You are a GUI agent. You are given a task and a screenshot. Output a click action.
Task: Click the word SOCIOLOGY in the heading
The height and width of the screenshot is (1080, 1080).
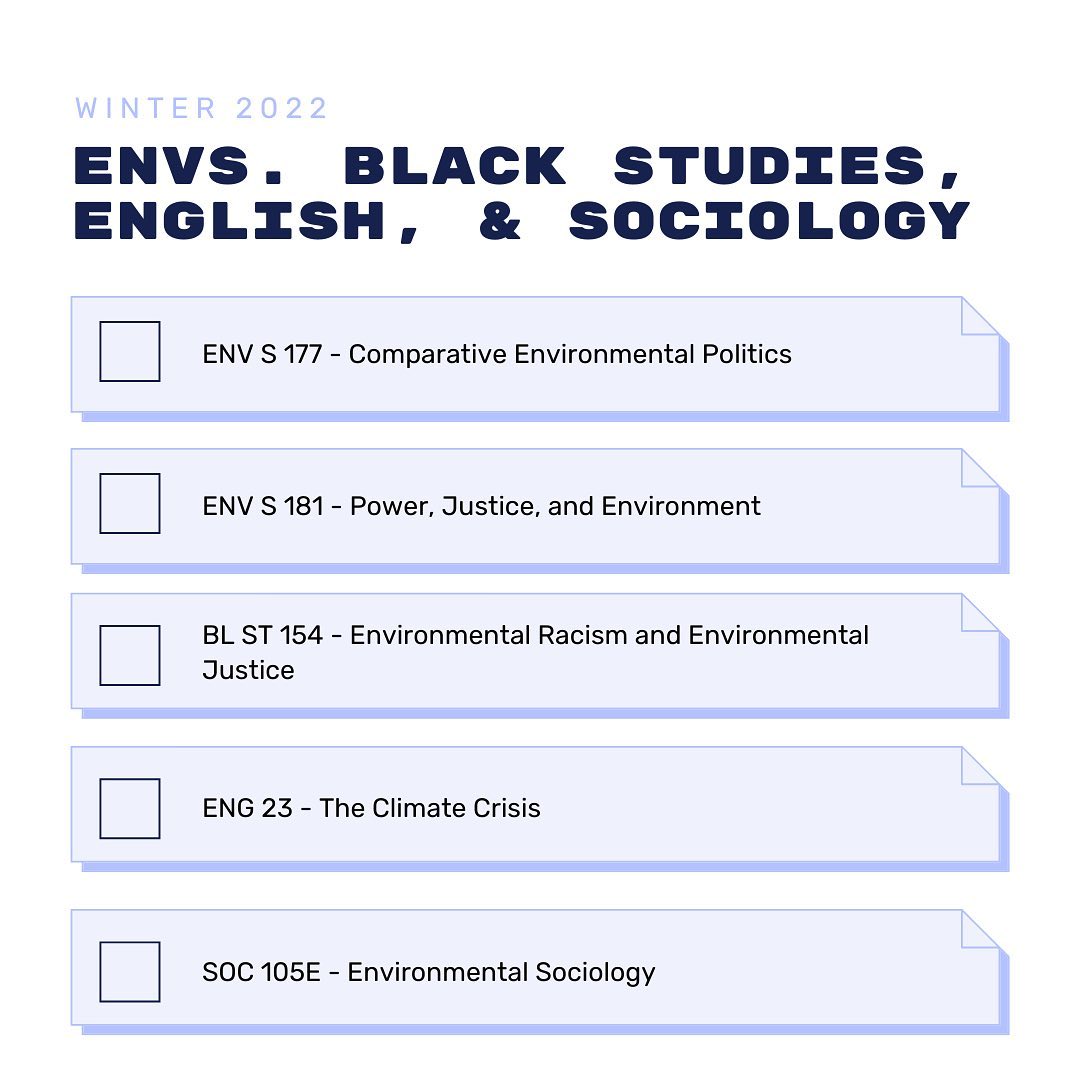[769, 222]
